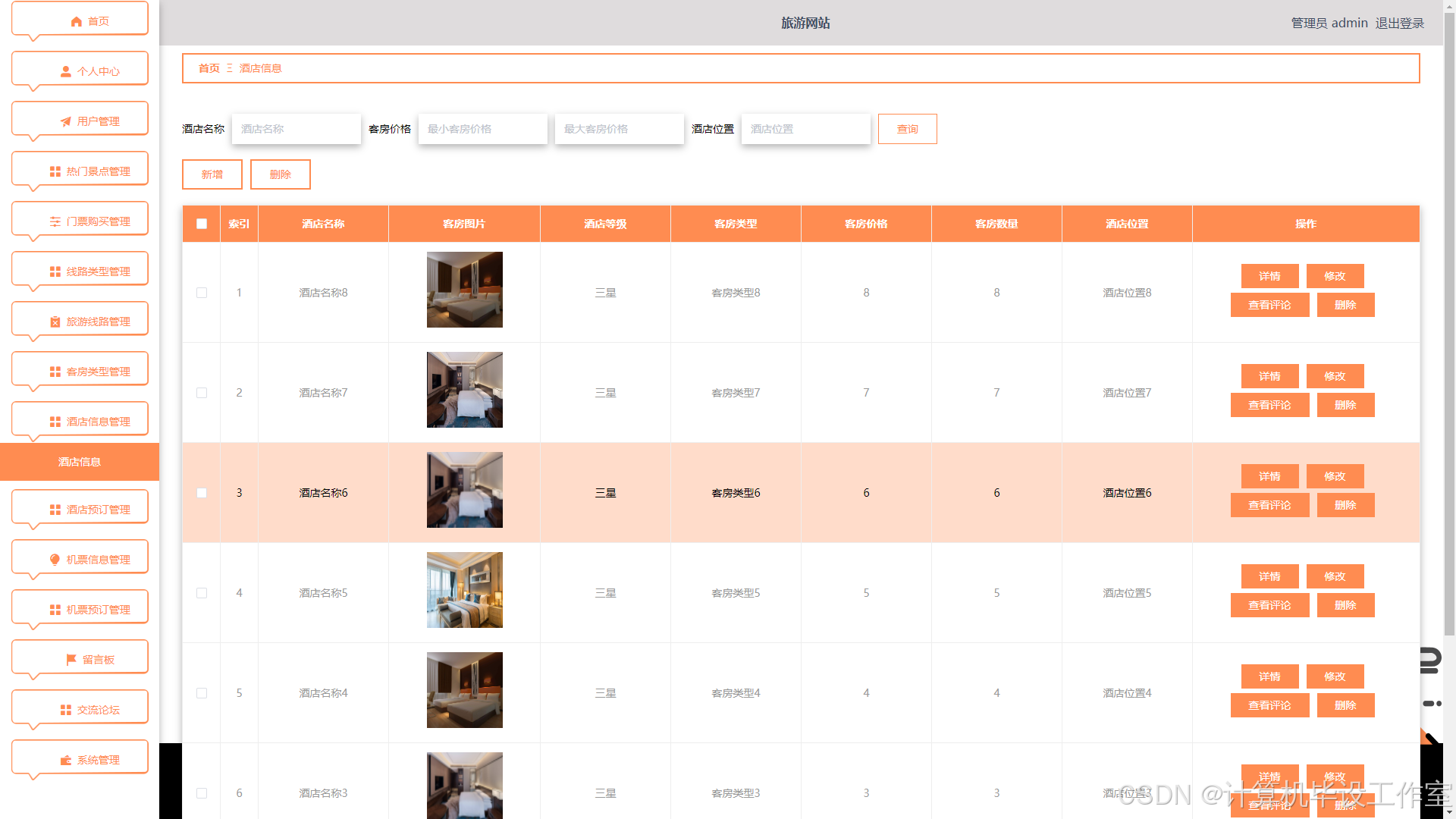
Task: Select the 酒店信息 submenu item
Action: (80, 462)
